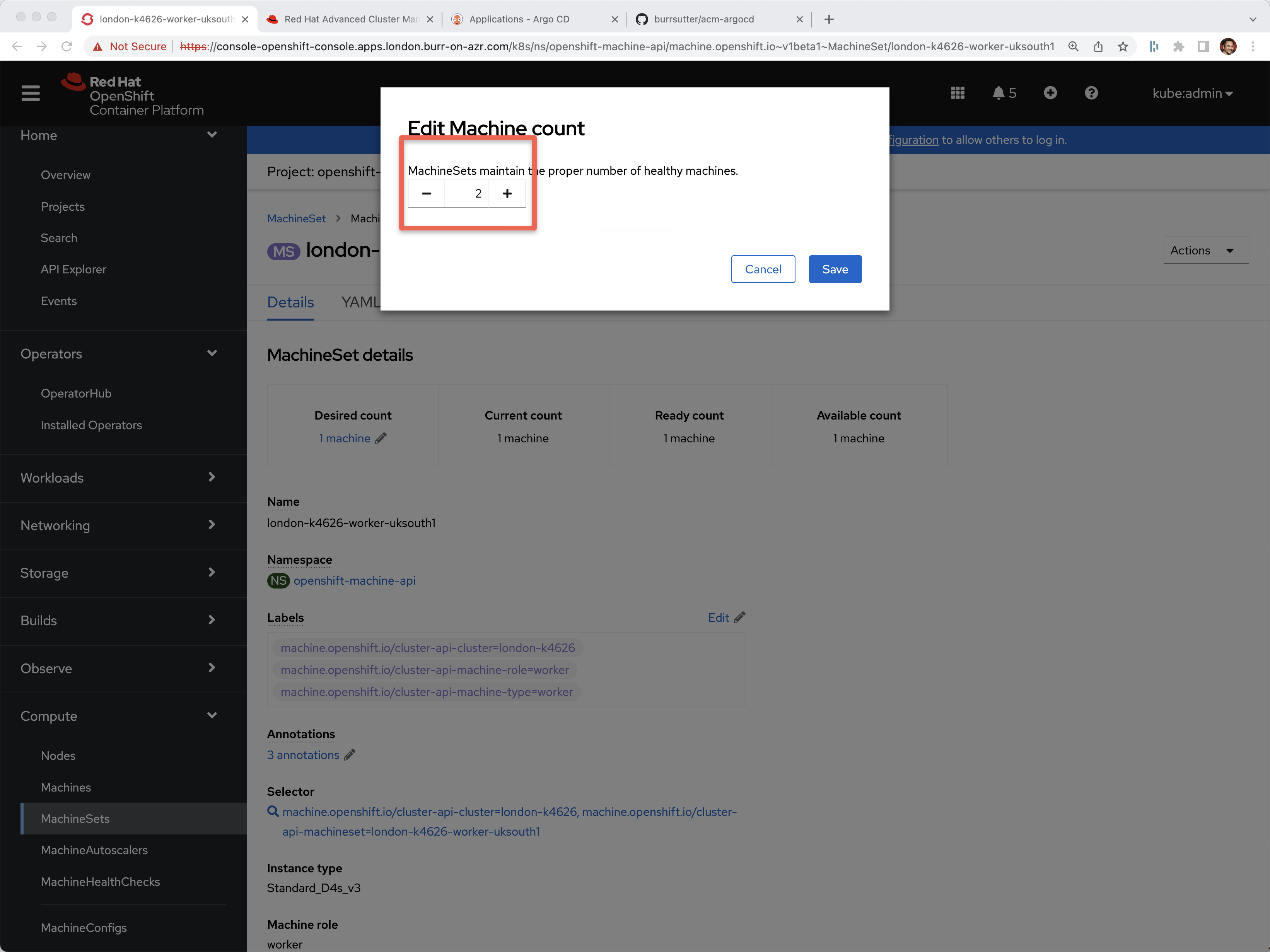
Task: Cancel the Edit Machine count dialog
Action: pyautogui.click(x=763, y=269)
